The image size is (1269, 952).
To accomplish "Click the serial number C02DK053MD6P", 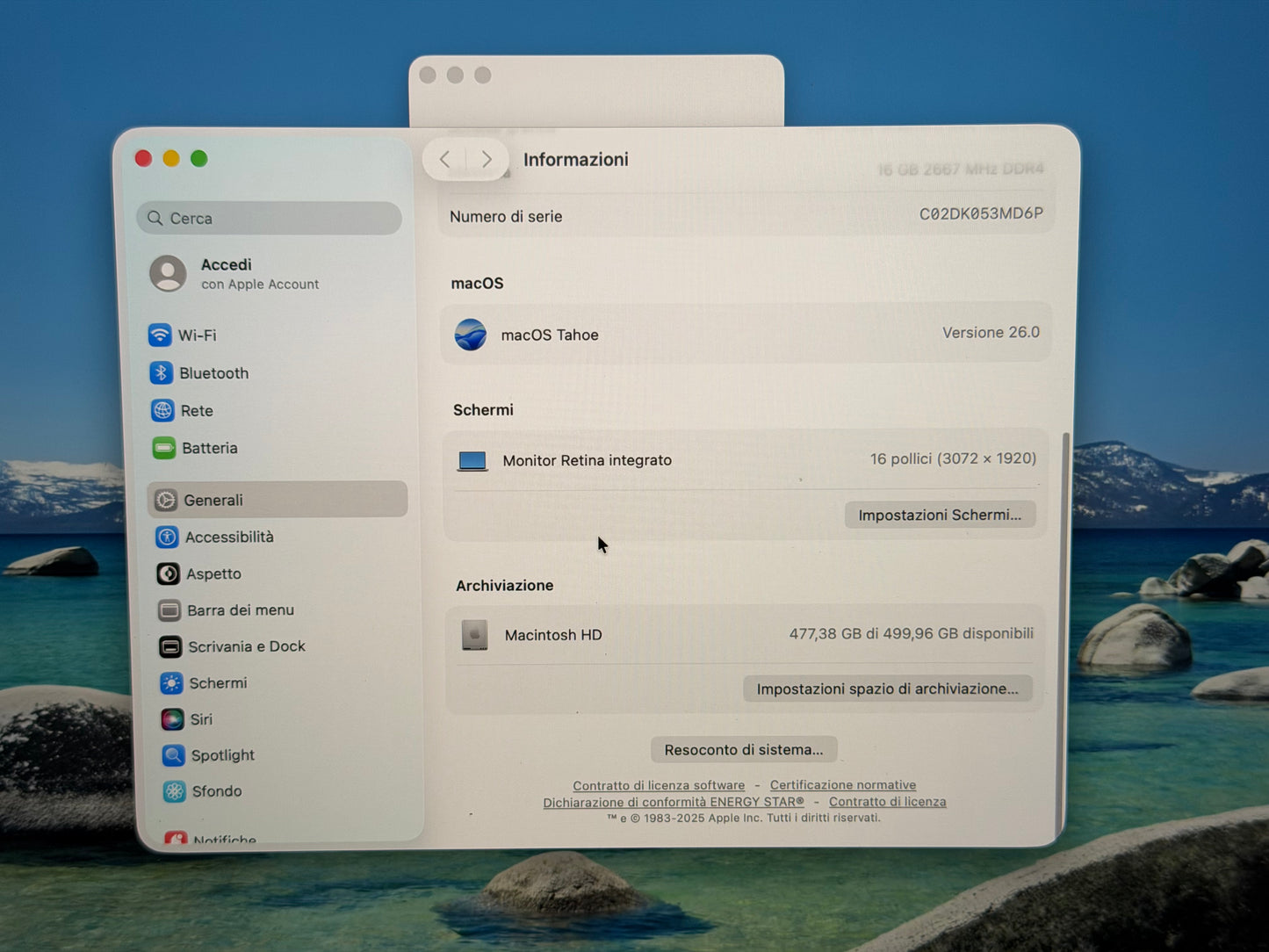I will click(x=981, y=213).
